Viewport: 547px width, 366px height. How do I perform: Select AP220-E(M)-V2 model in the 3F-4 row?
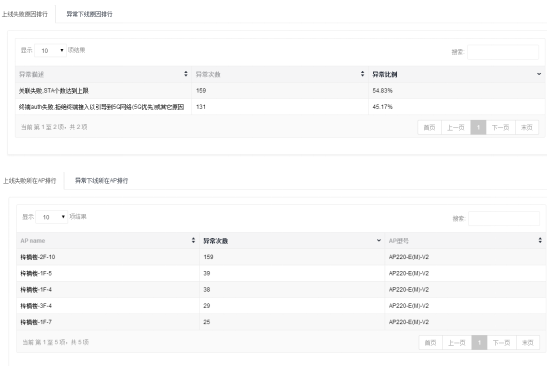[x=409, y=306]
